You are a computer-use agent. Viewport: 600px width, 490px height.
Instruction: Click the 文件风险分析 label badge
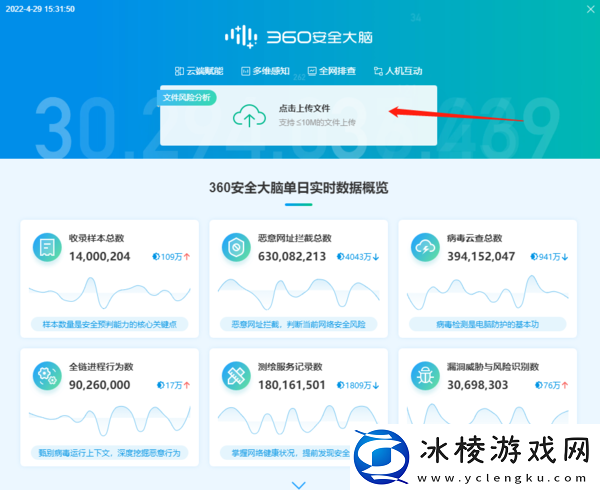(x=187, y=98)
